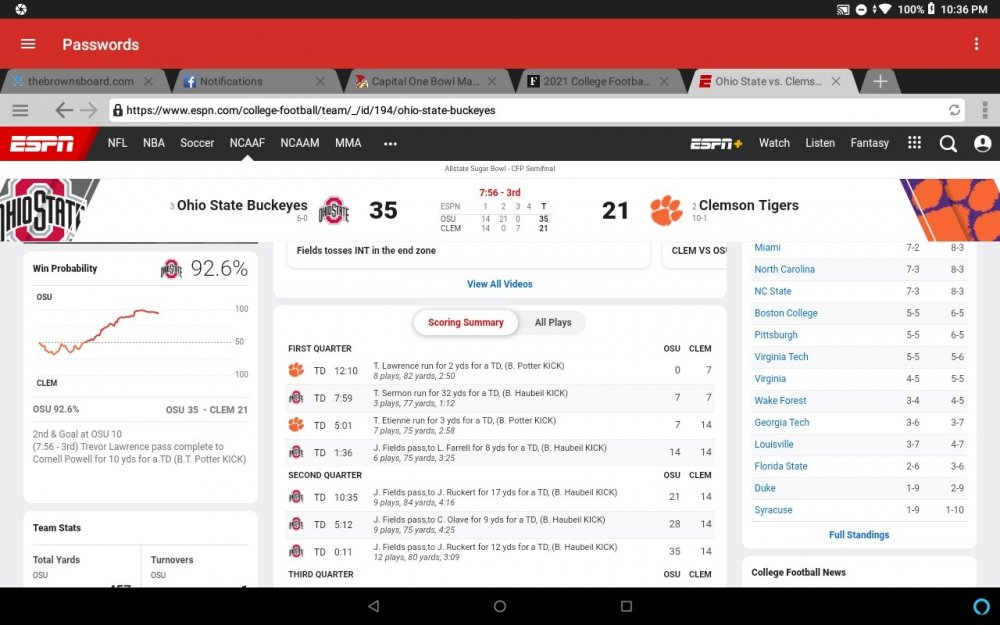1000x625 pixels.
Task: Click the View All Videos link
Action: (499, 284)
